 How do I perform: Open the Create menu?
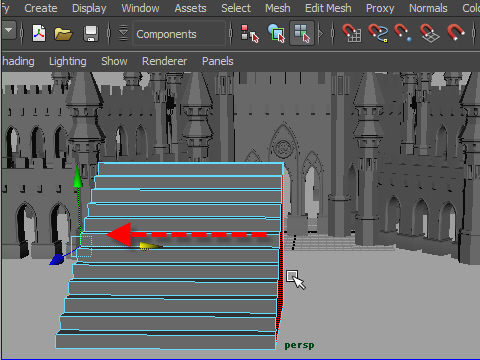tap(41, 8)
